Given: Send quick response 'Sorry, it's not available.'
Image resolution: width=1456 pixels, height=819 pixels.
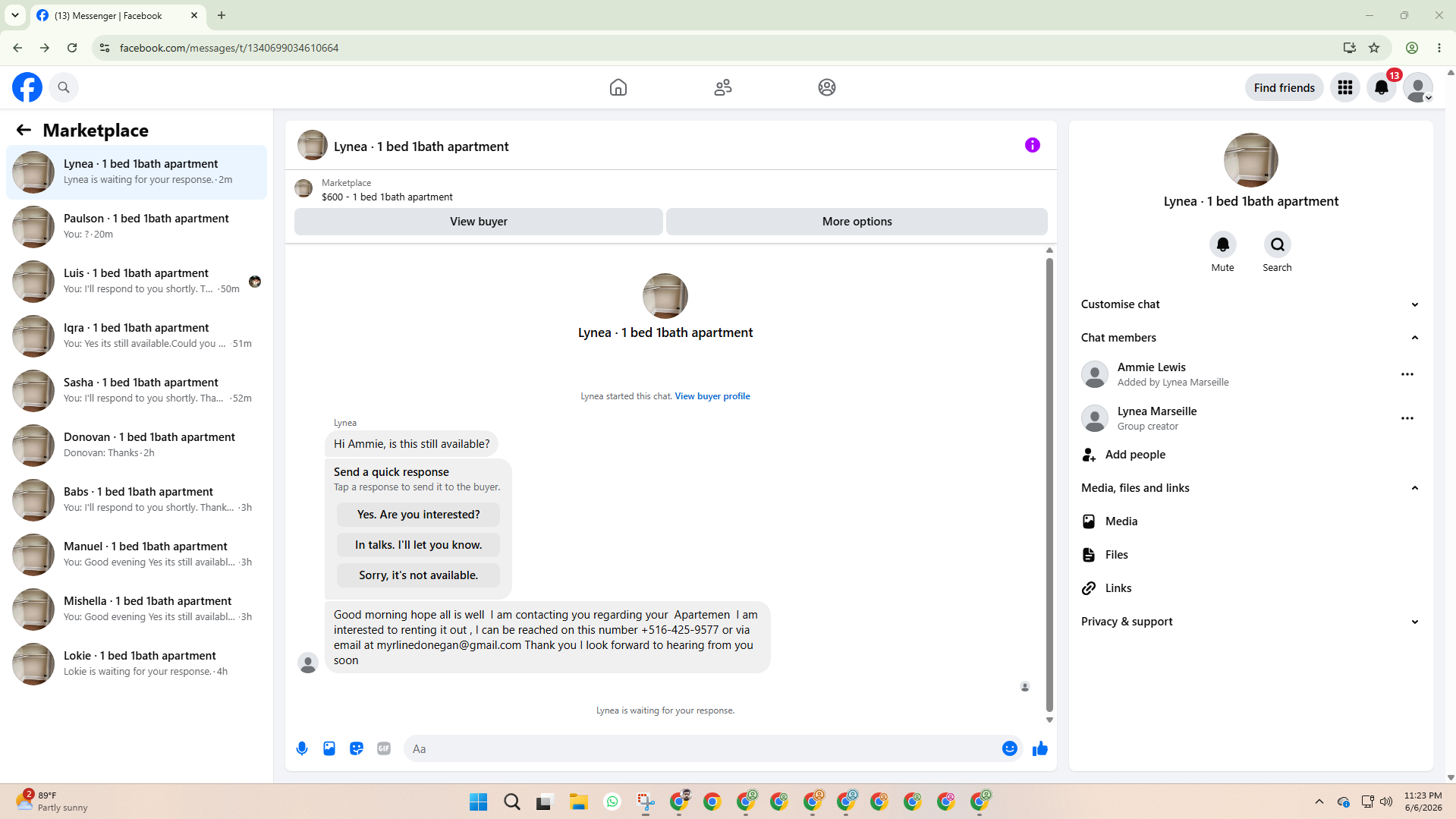Looking at the screenshot, I should 419,575.
